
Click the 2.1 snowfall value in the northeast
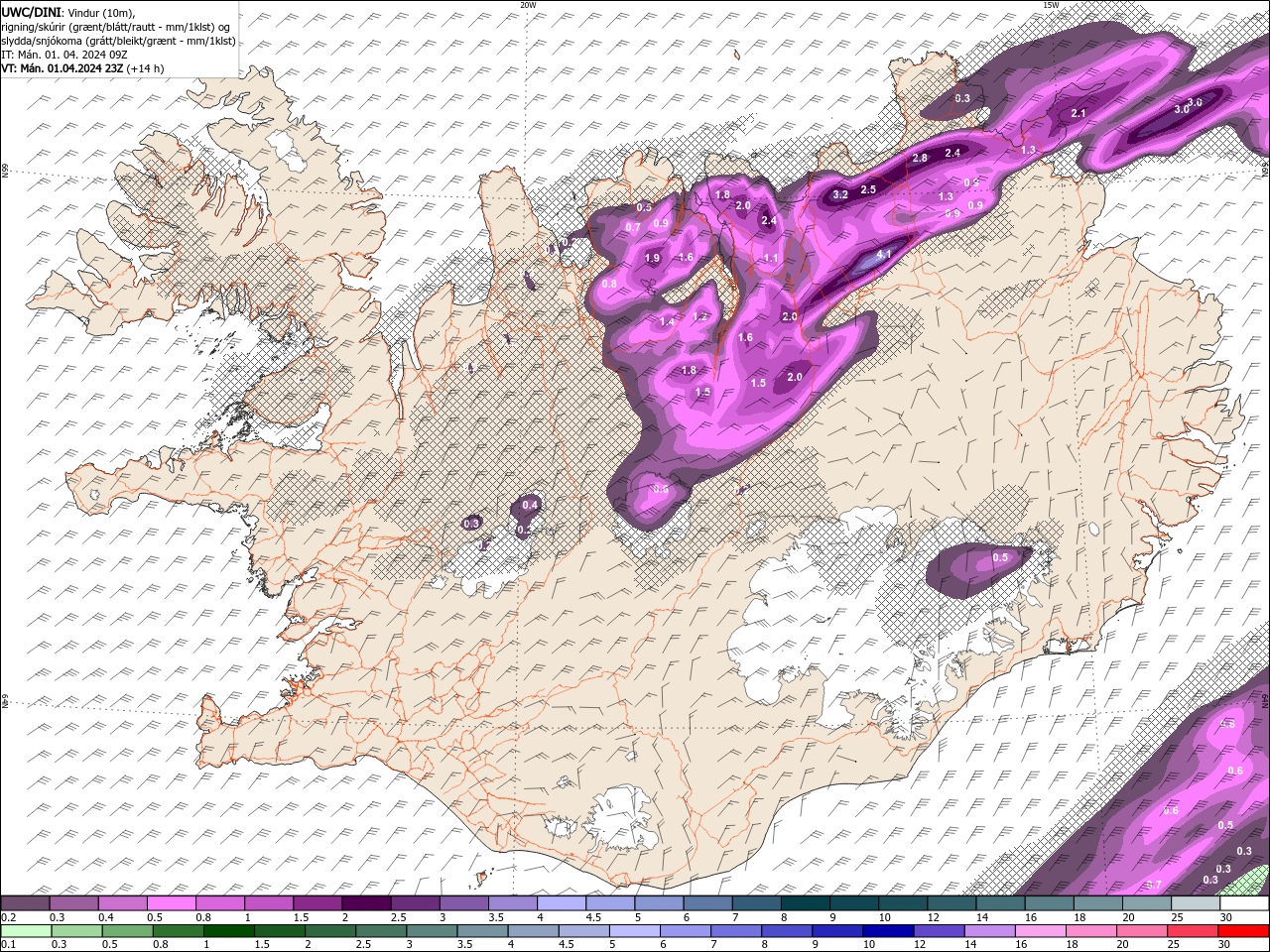coord(1079,114)
